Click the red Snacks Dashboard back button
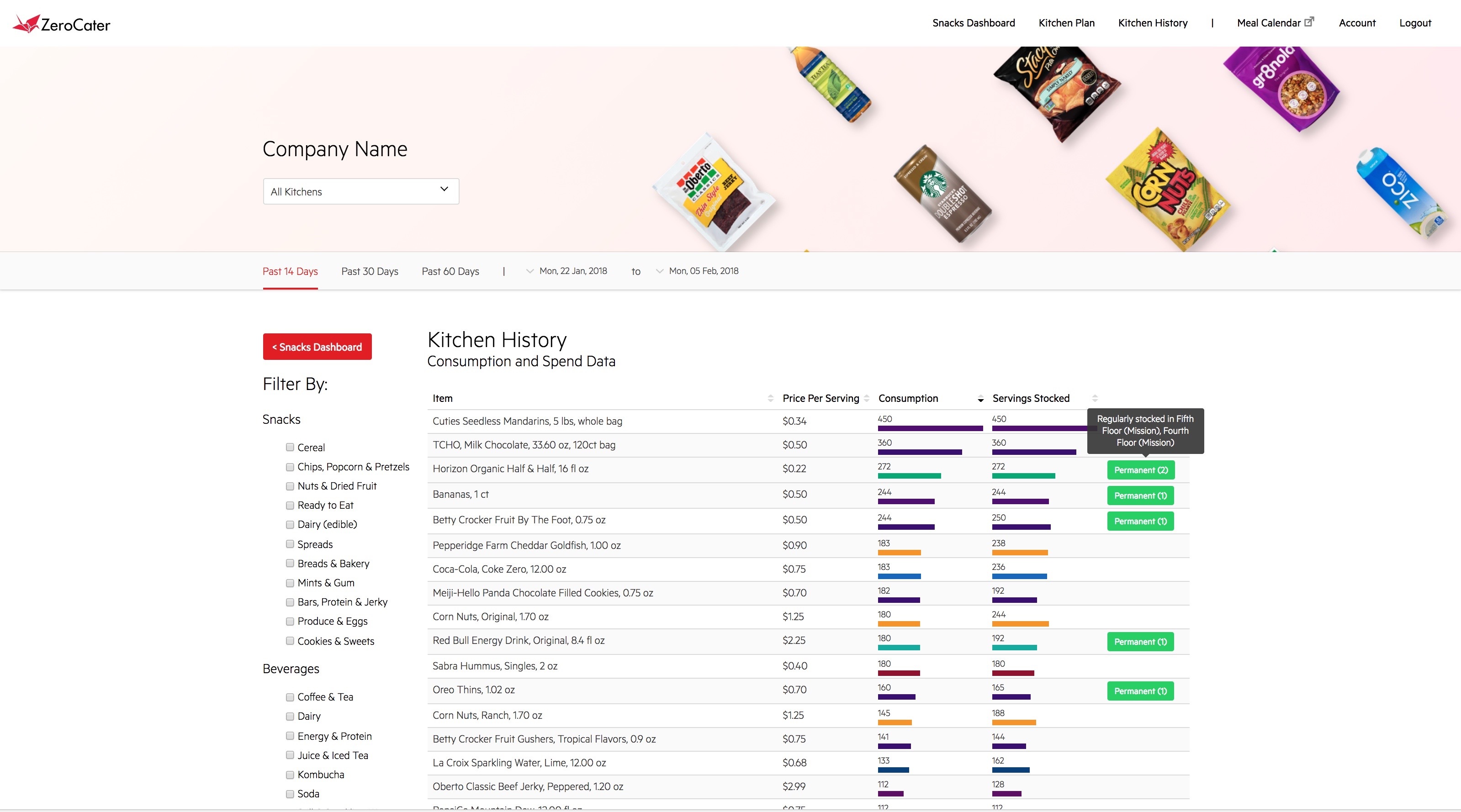The width and height of the screenshot is (1461, 812). point(317,347)
